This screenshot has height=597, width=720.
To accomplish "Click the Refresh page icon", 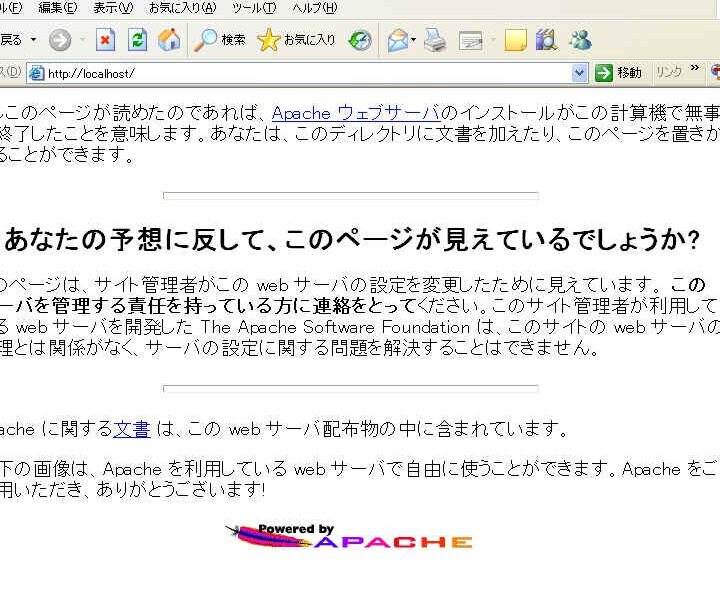I will pos(137,40).
